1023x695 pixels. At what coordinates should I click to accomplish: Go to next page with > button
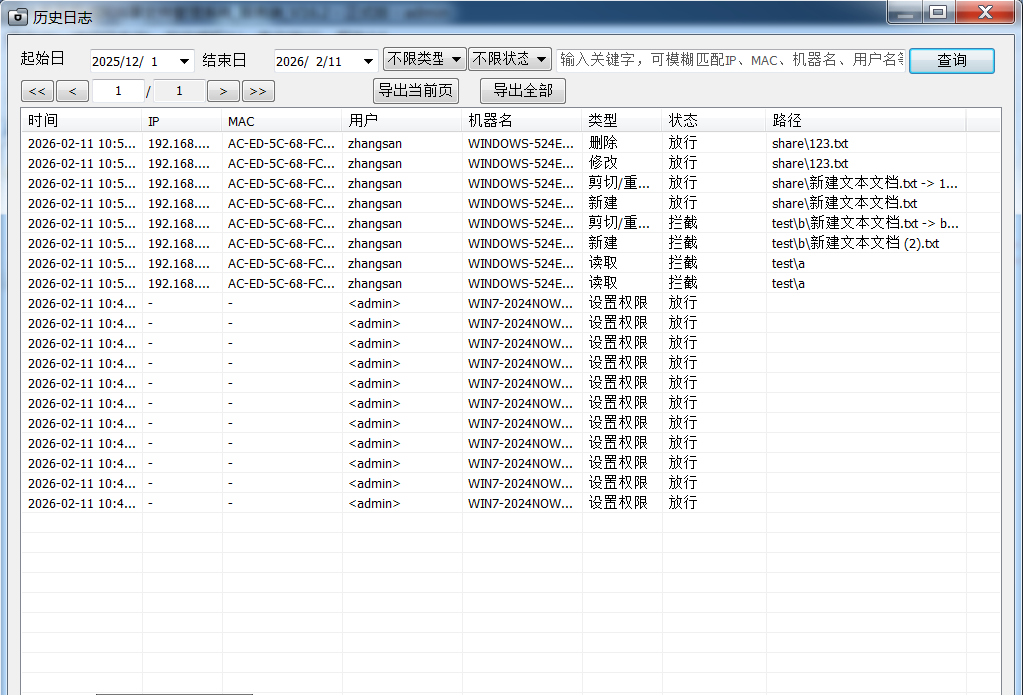coord(222,92)
